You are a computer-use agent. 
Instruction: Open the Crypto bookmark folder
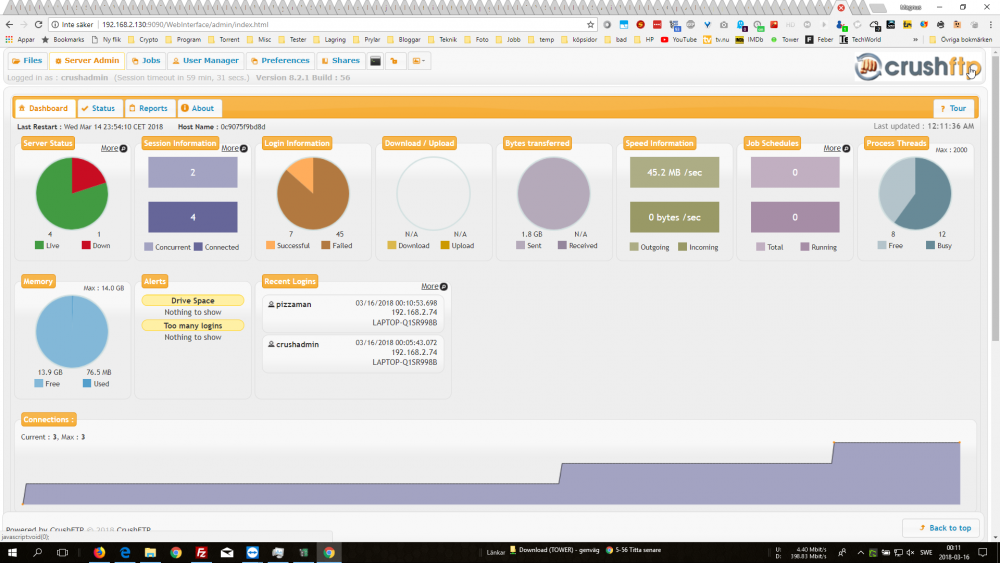(x=143, y=40)
